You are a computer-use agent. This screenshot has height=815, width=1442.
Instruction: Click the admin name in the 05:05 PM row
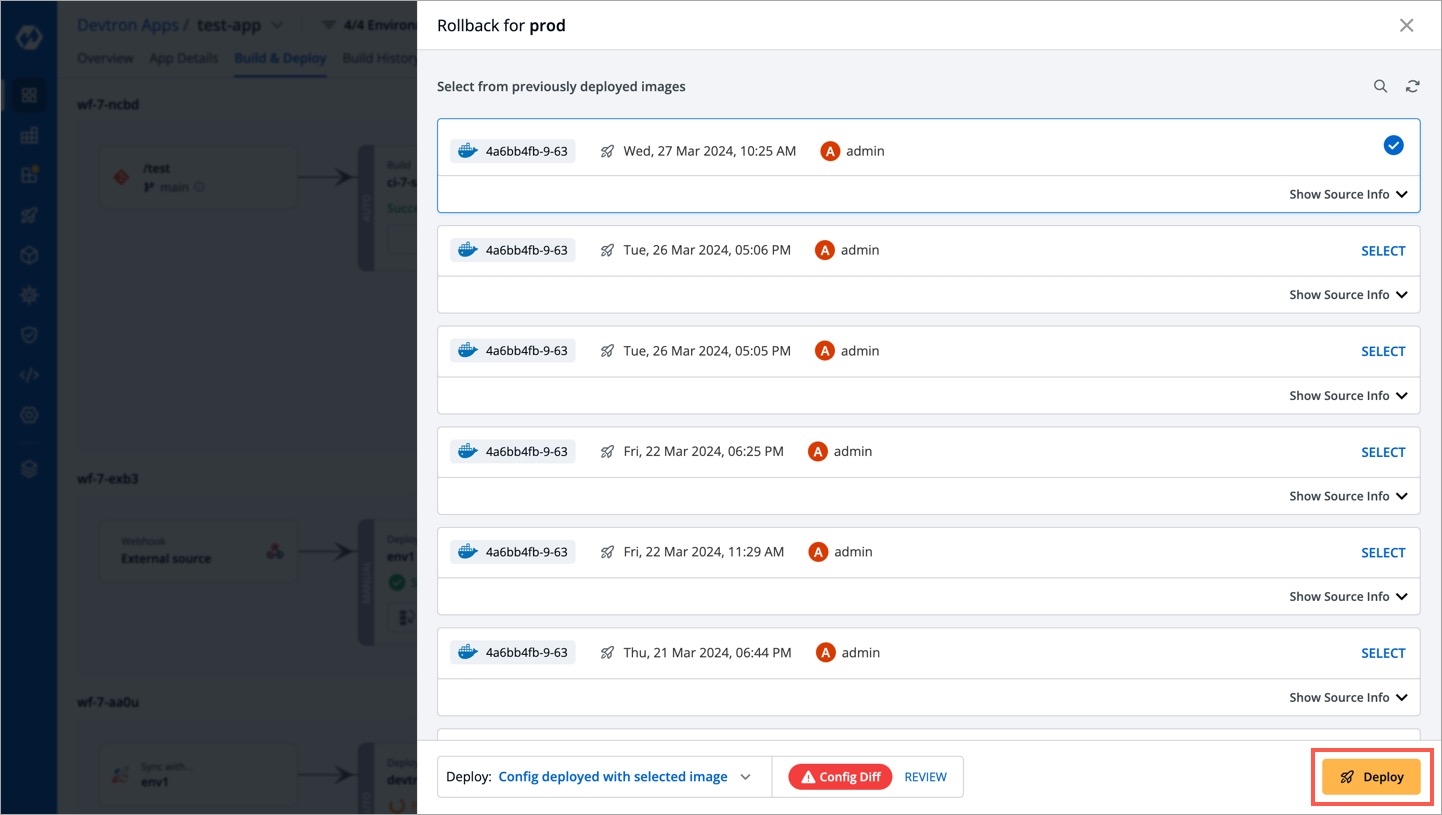(x=860, y=351)
